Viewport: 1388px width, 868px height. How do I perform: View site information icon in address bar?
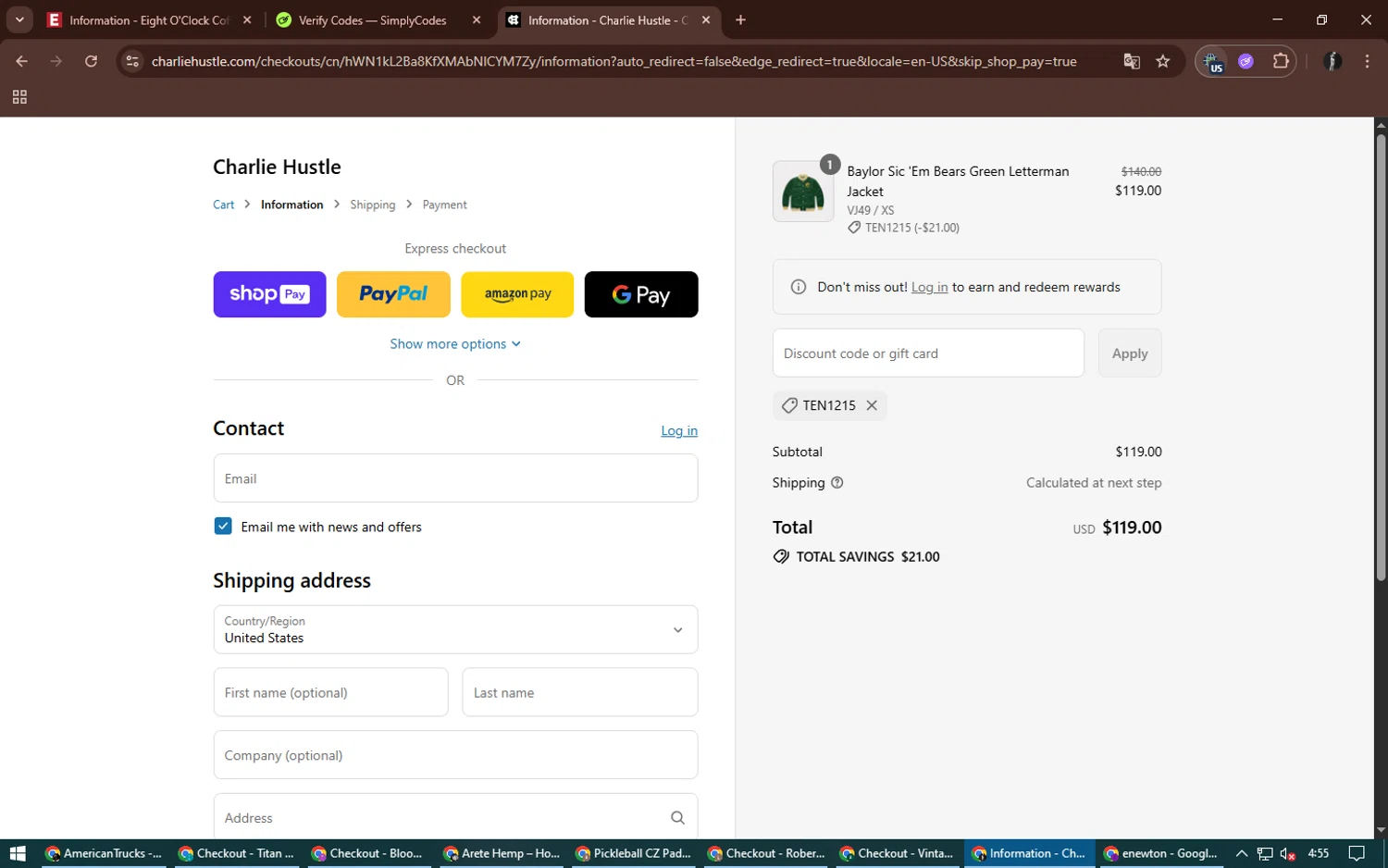point(132,61)
